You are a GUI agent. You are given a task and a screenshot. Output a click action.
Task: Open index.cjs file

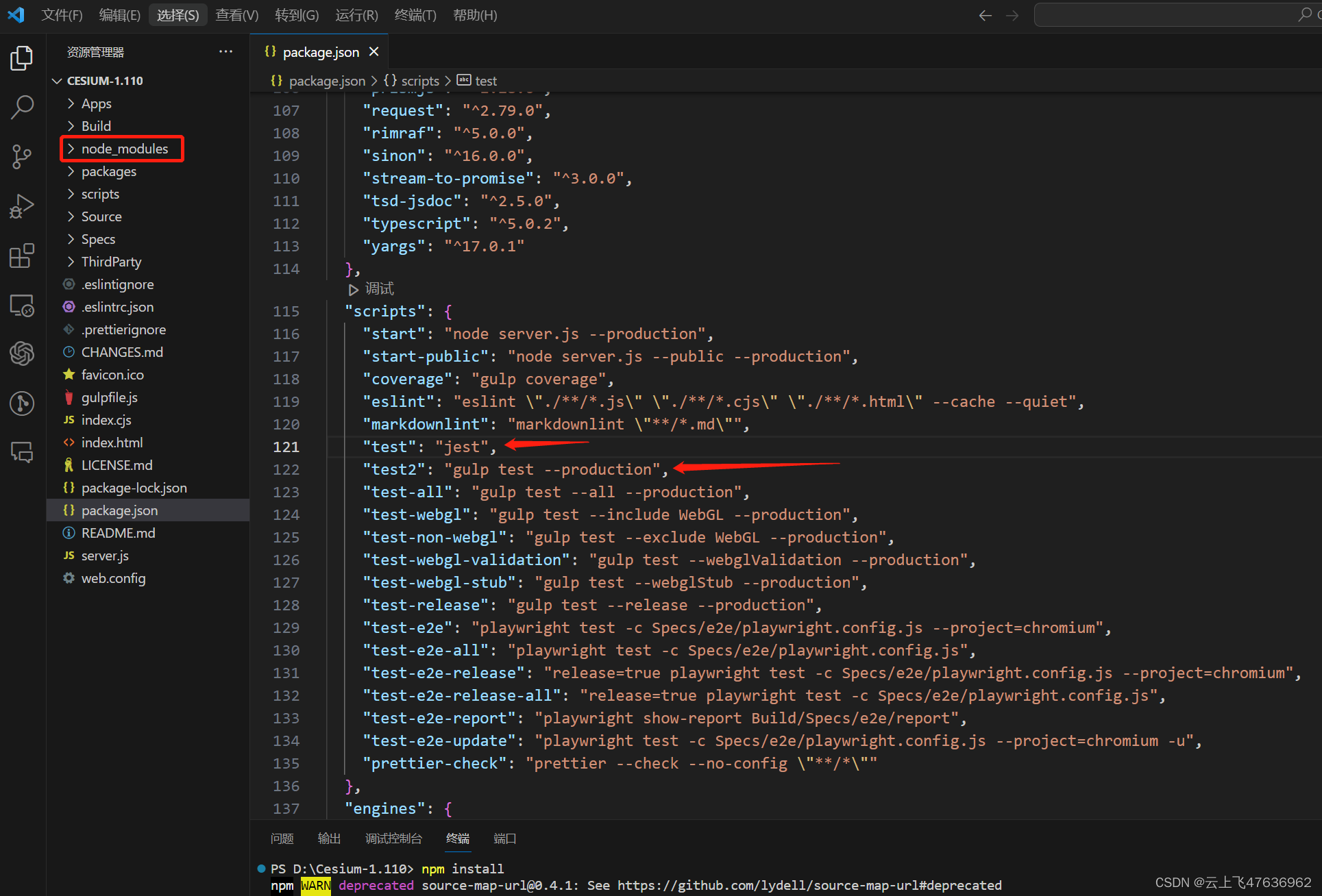coord(148,420)
